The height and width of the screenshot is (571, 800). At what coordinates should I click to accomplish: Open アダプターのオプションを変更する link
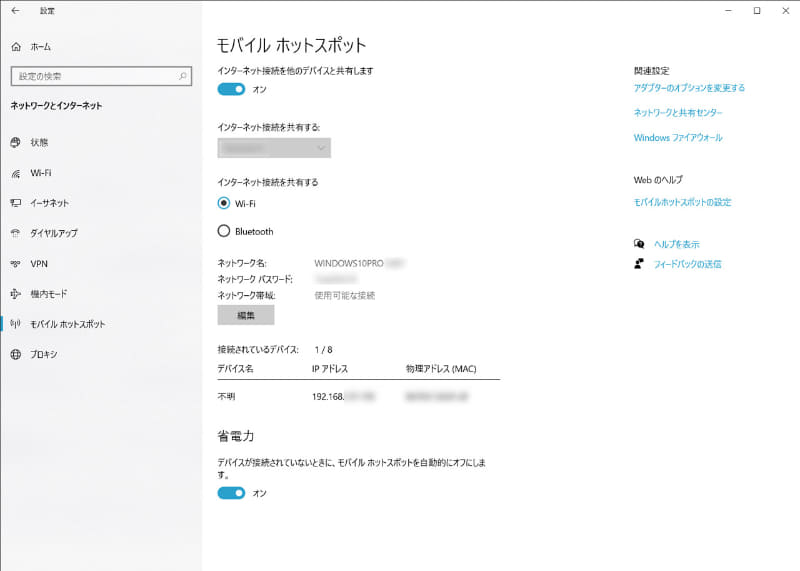(689, 88)
